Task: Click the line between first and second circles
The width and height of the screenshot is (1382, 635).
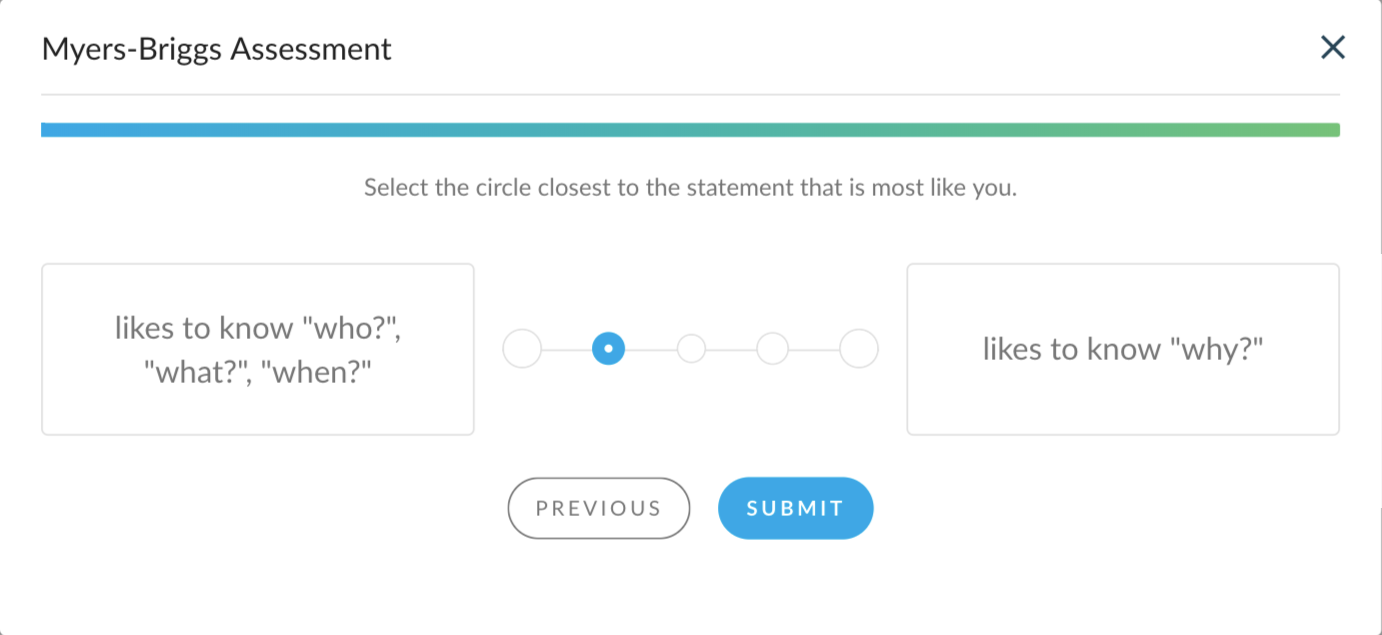Action: [x=566, y=350]
